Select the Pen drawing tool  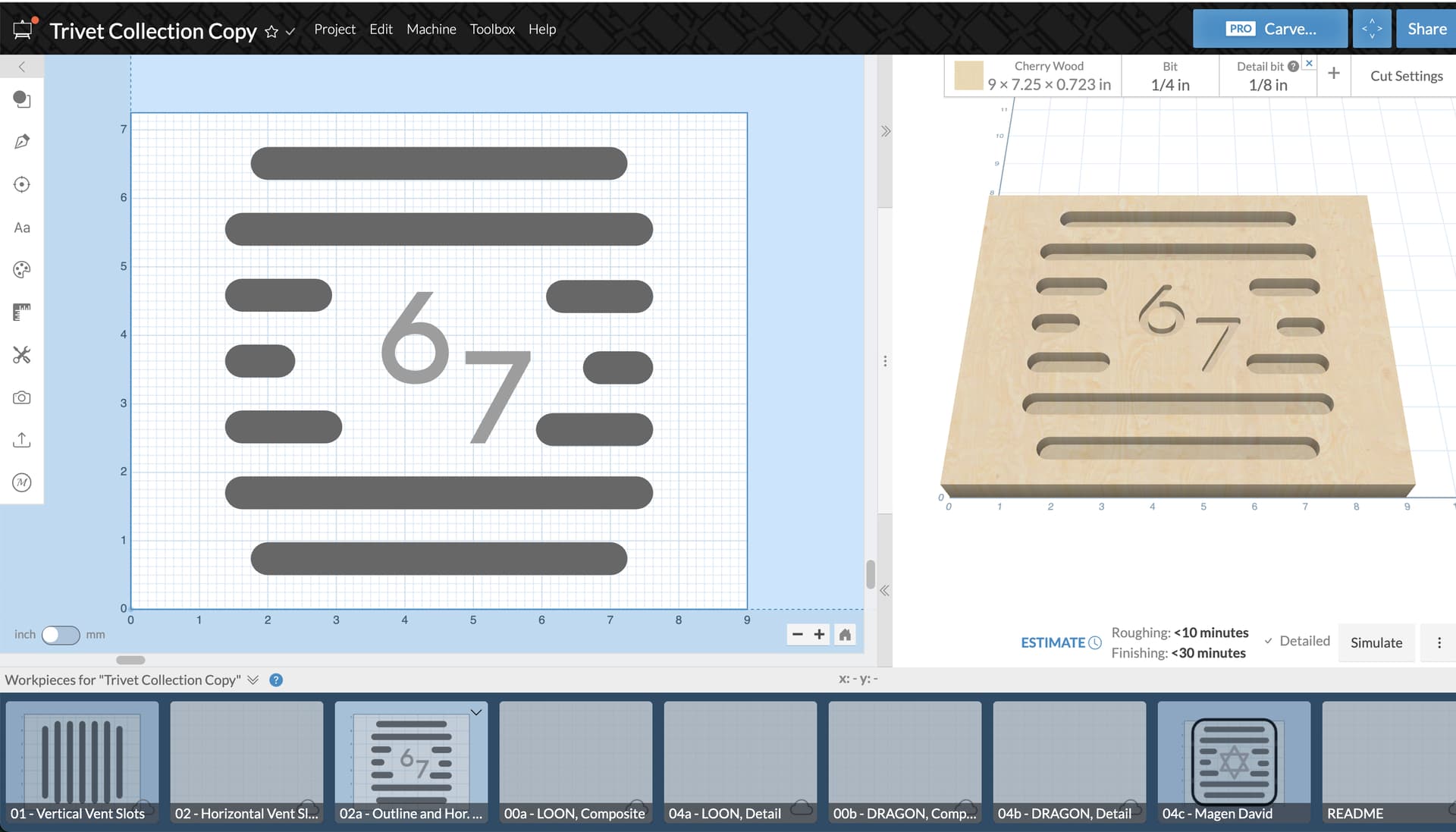coord(21,142)
